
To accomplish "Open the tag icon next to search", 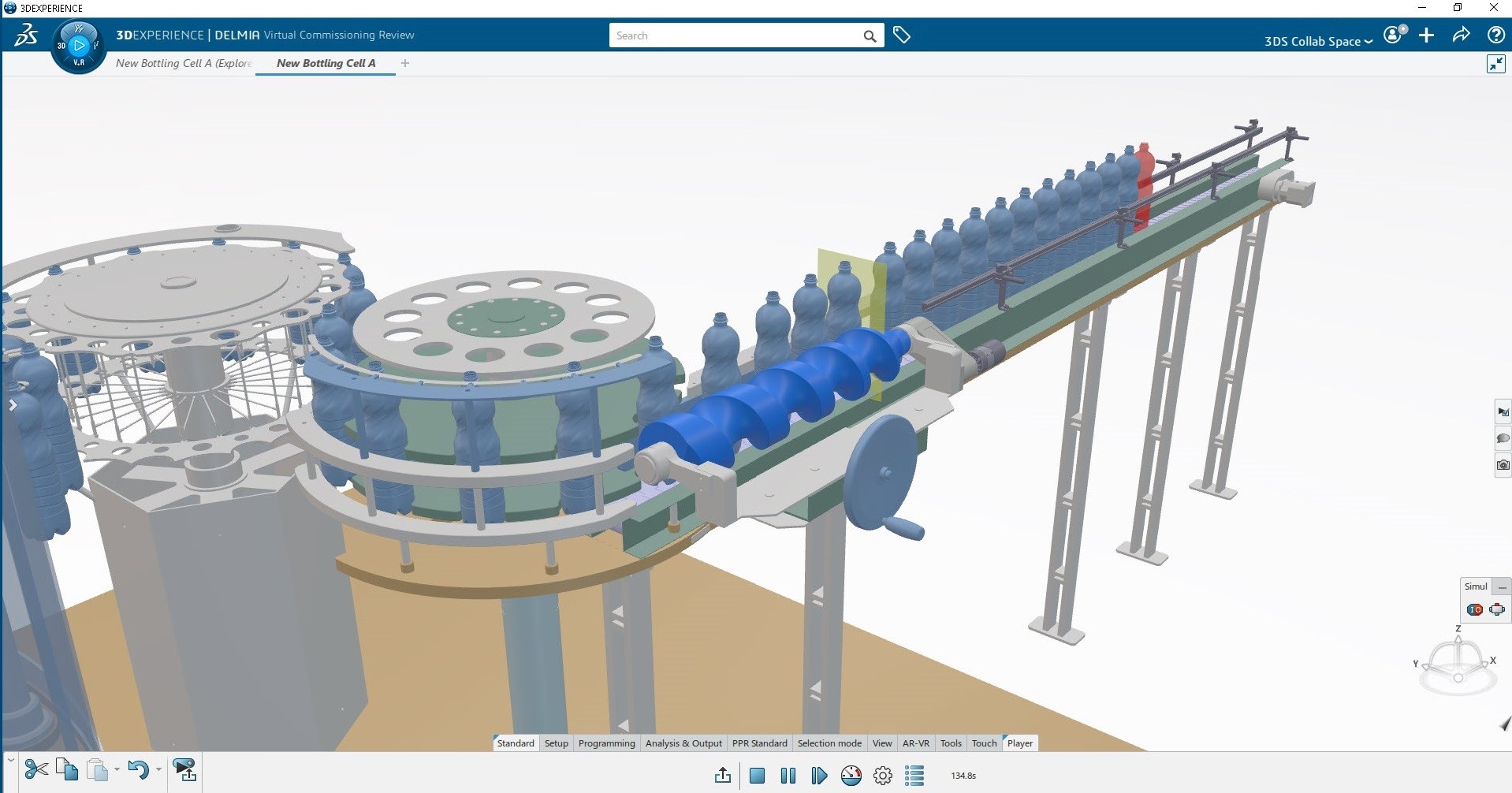I will (x=902, y=35).
